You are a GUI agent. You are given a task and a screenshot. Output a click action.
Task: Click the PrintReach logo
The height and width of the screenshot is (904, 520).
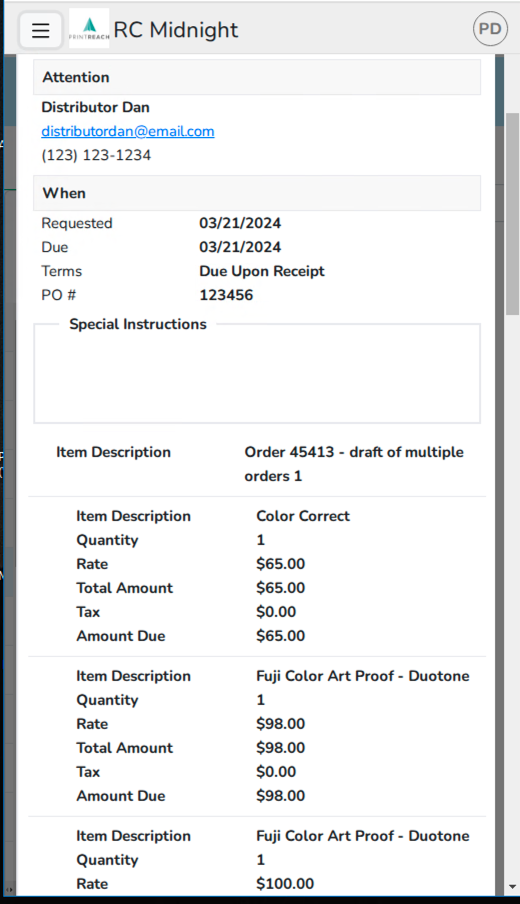click(x=89, y=28)
